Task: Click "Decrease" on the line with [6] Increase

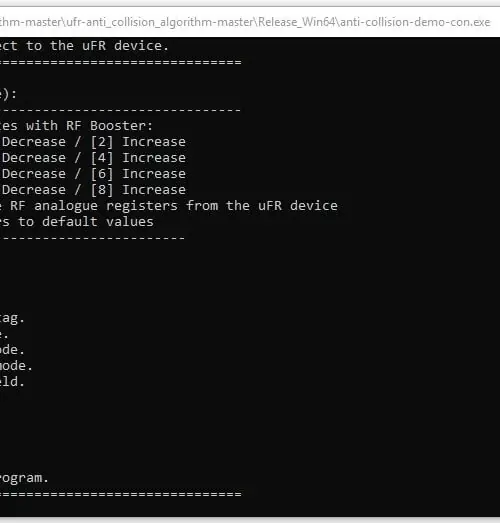Action: pyautogui.click(x=34, y=174)
